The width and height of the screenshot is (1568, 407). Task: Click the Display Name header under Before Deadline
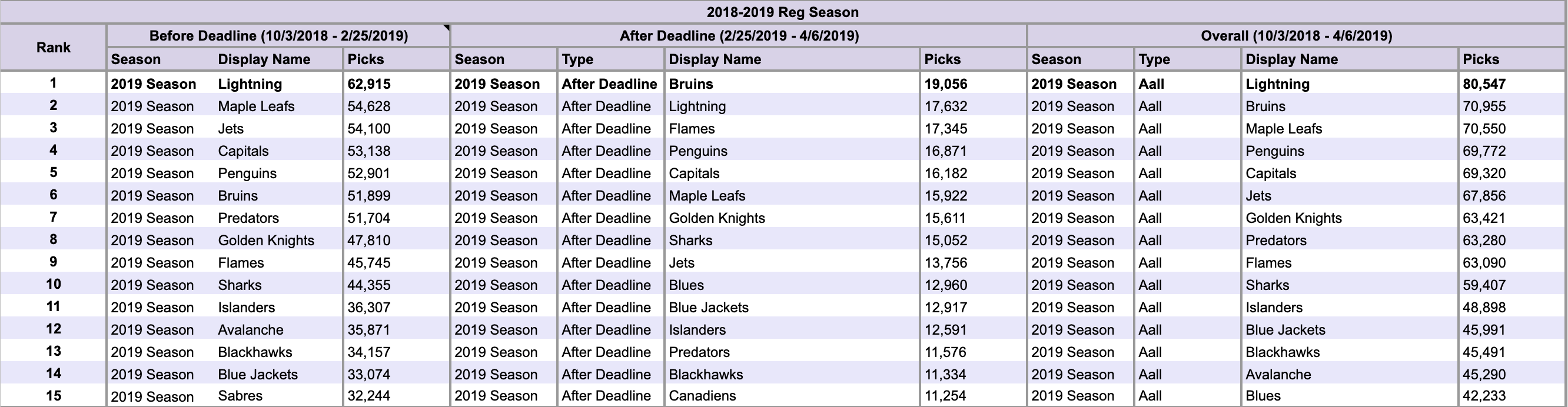click(279, 59)
